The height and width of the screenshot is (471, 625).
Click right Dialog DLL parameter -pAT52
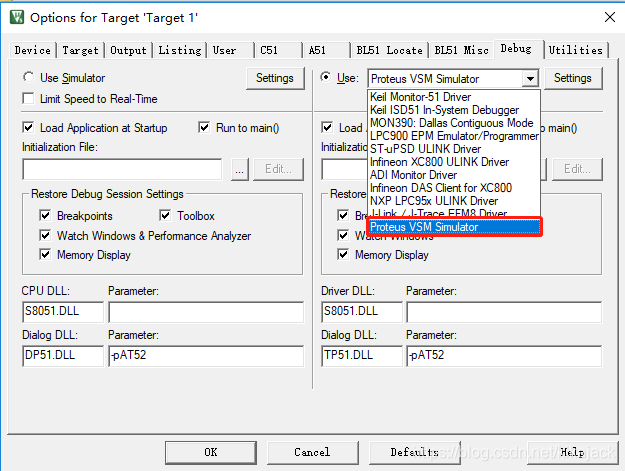click(504, 356)
